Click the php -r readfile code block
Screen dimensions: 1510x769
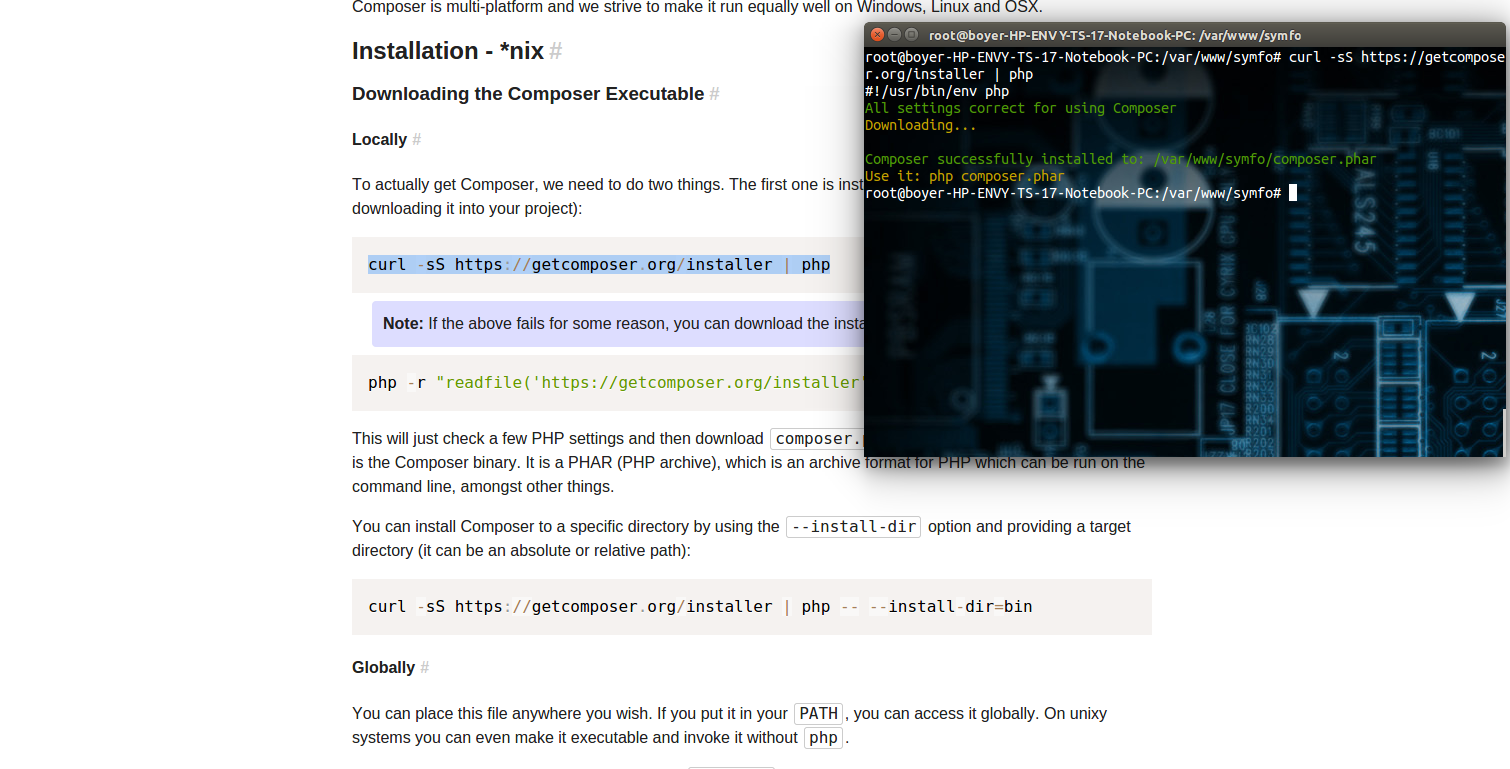point(608,383)
